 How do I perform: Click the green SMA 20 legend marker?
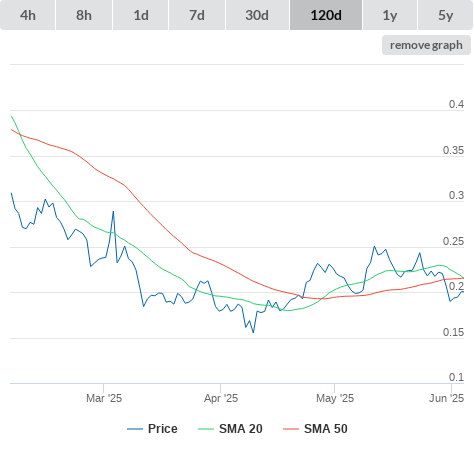(206, 429)
